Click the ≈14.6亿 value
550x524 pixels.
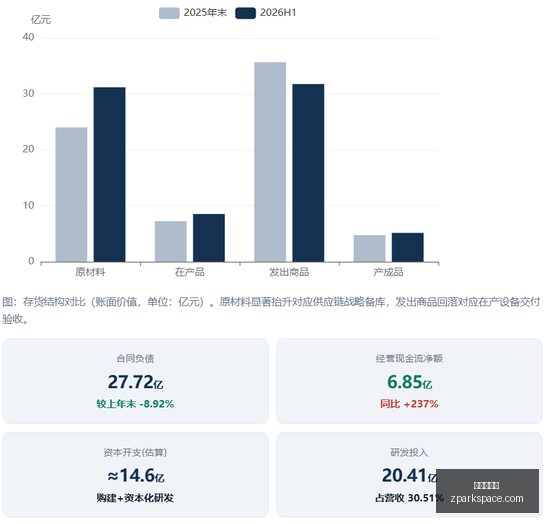point(136,476)
